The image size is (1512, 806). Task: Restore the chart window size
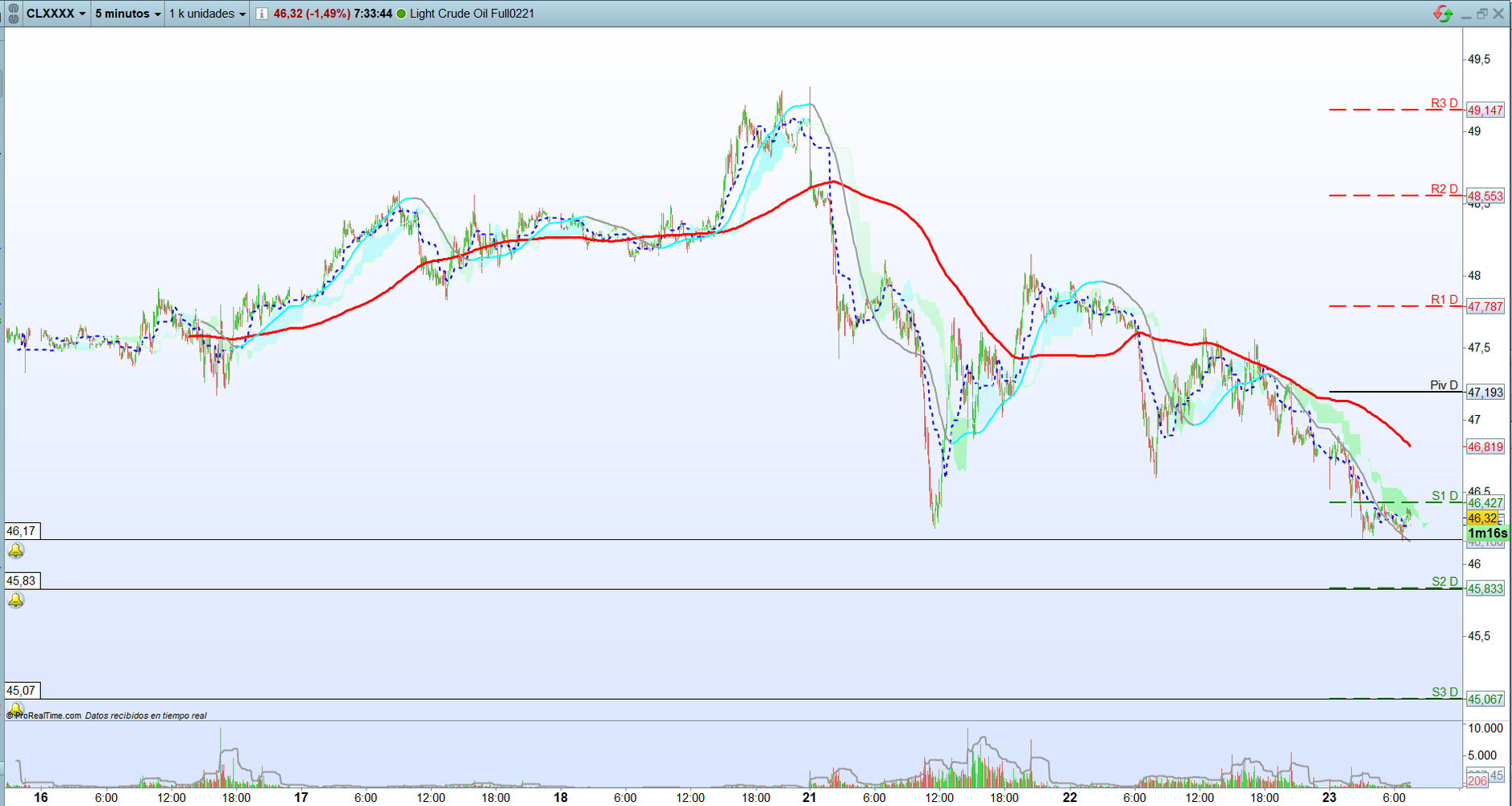[x=1482, y=15]
